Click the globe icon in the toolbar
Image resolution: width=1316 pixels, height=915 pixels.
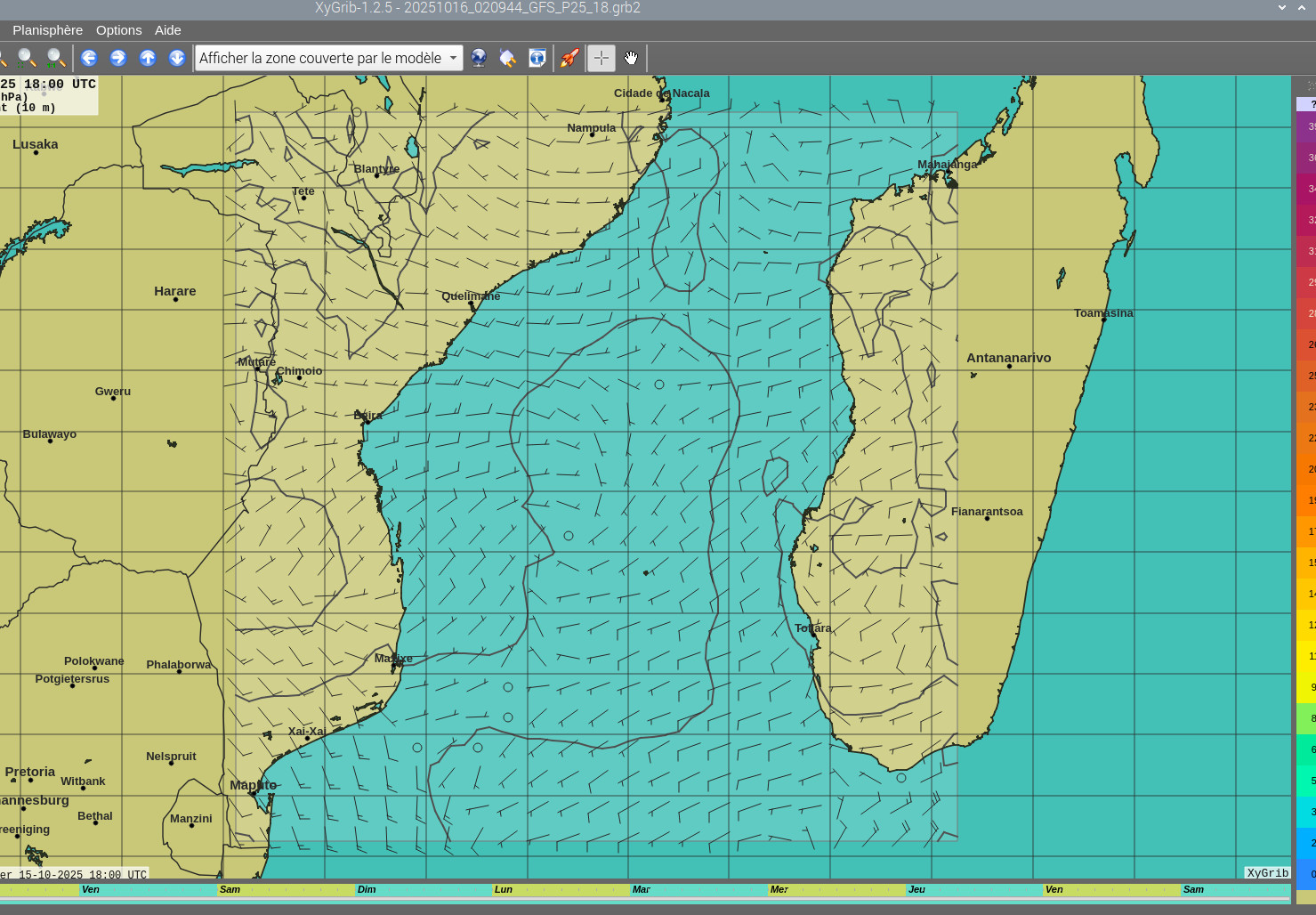pyautogui.click(x=479, y=58)
